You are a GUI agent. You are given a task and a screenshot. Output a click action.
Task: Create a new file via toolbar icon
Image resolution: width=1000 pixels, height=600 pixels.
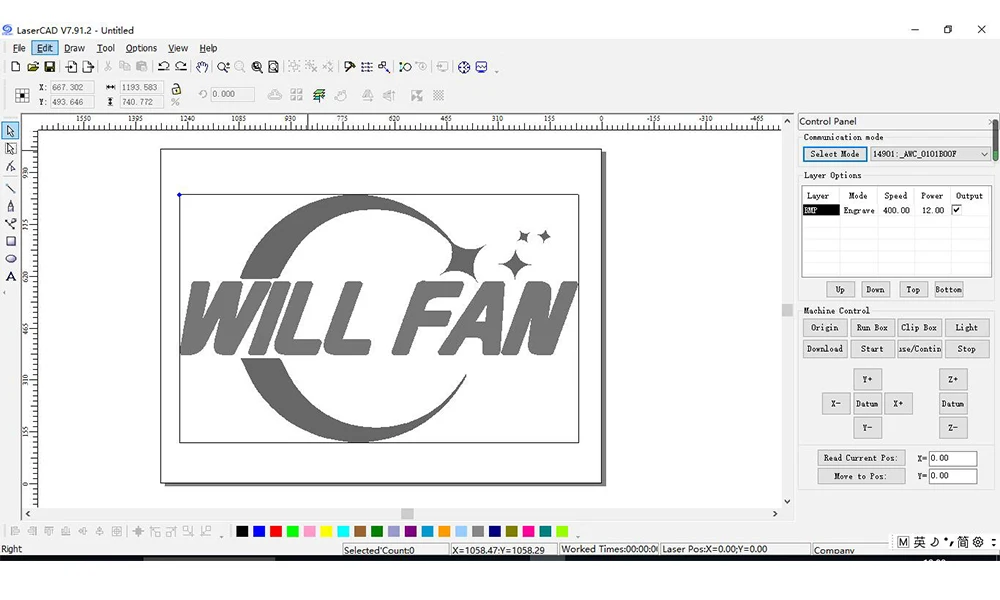pos(16,66)
